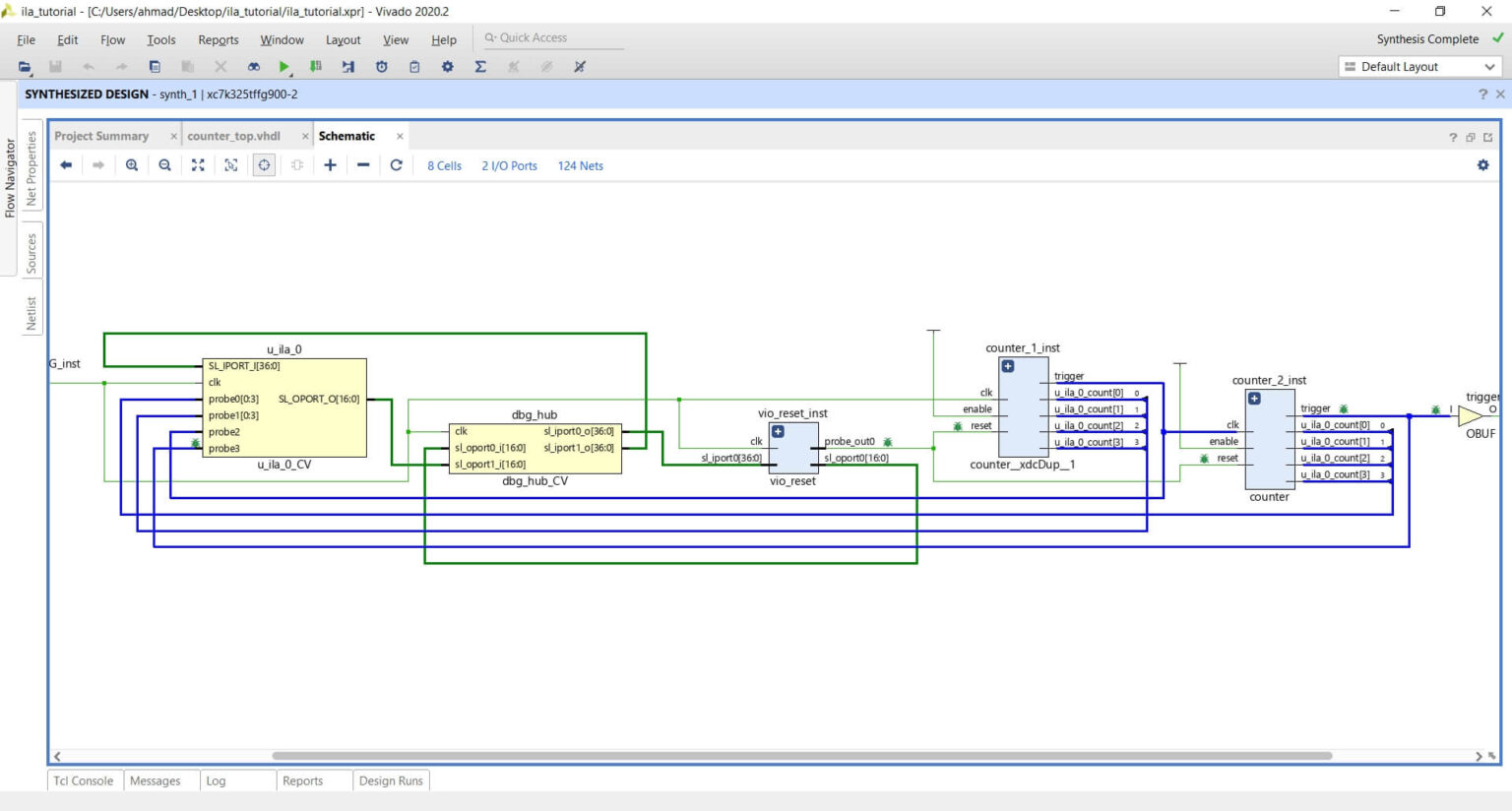Expand the counter_1_inst block

click(1007, 365)
